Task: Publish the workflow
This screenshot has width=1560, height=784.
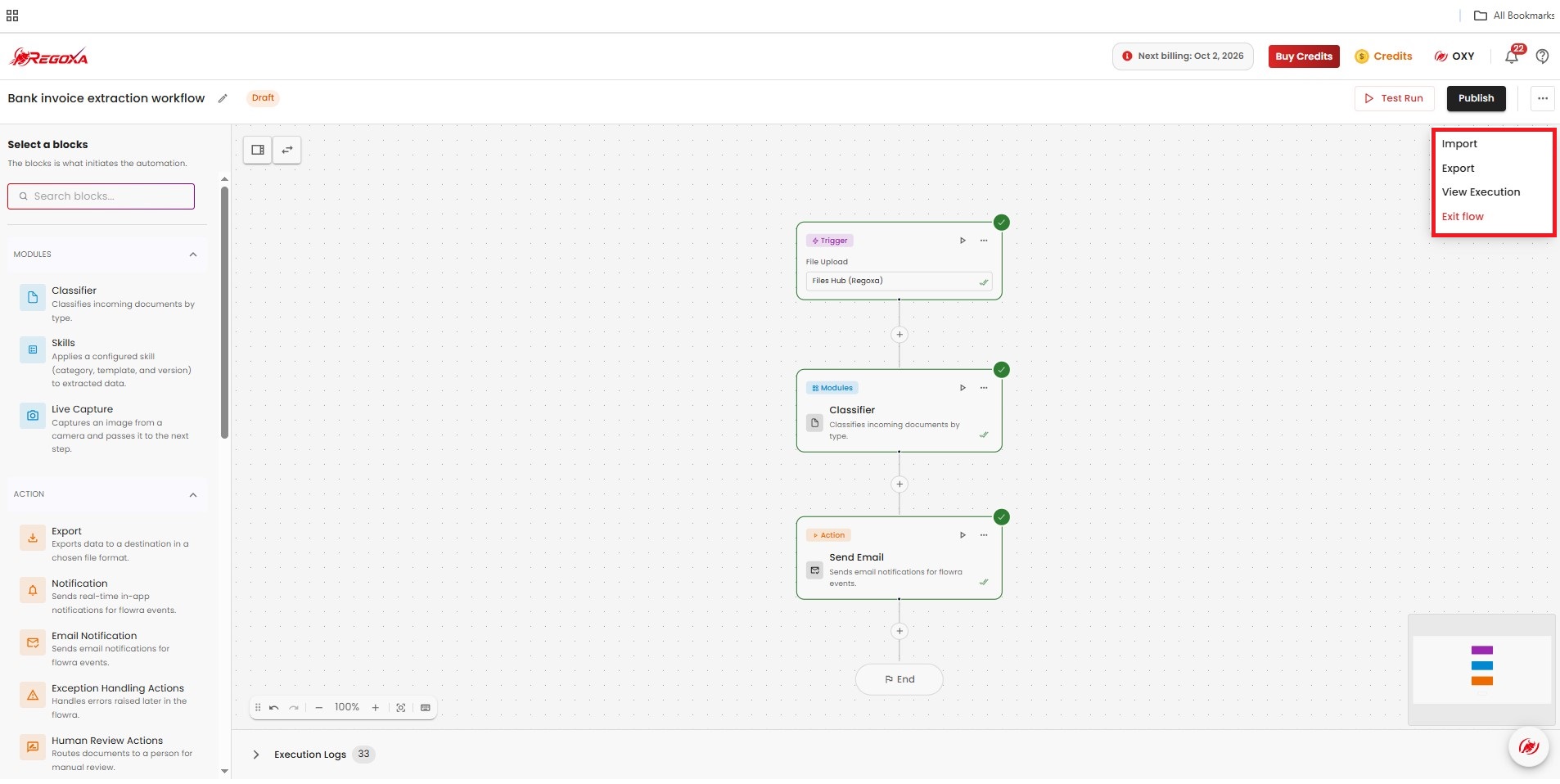Action: click(1476, 98)
